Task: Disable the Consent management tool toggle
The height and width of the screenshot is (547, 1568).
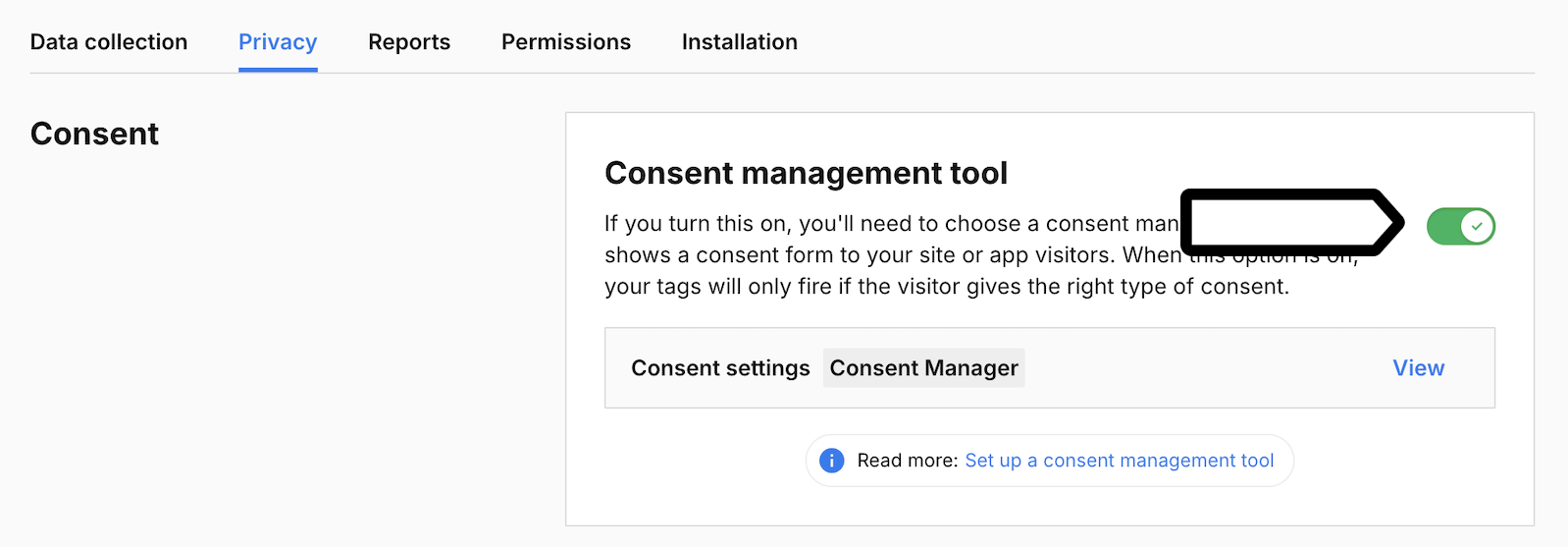Action: [1460, 227]
